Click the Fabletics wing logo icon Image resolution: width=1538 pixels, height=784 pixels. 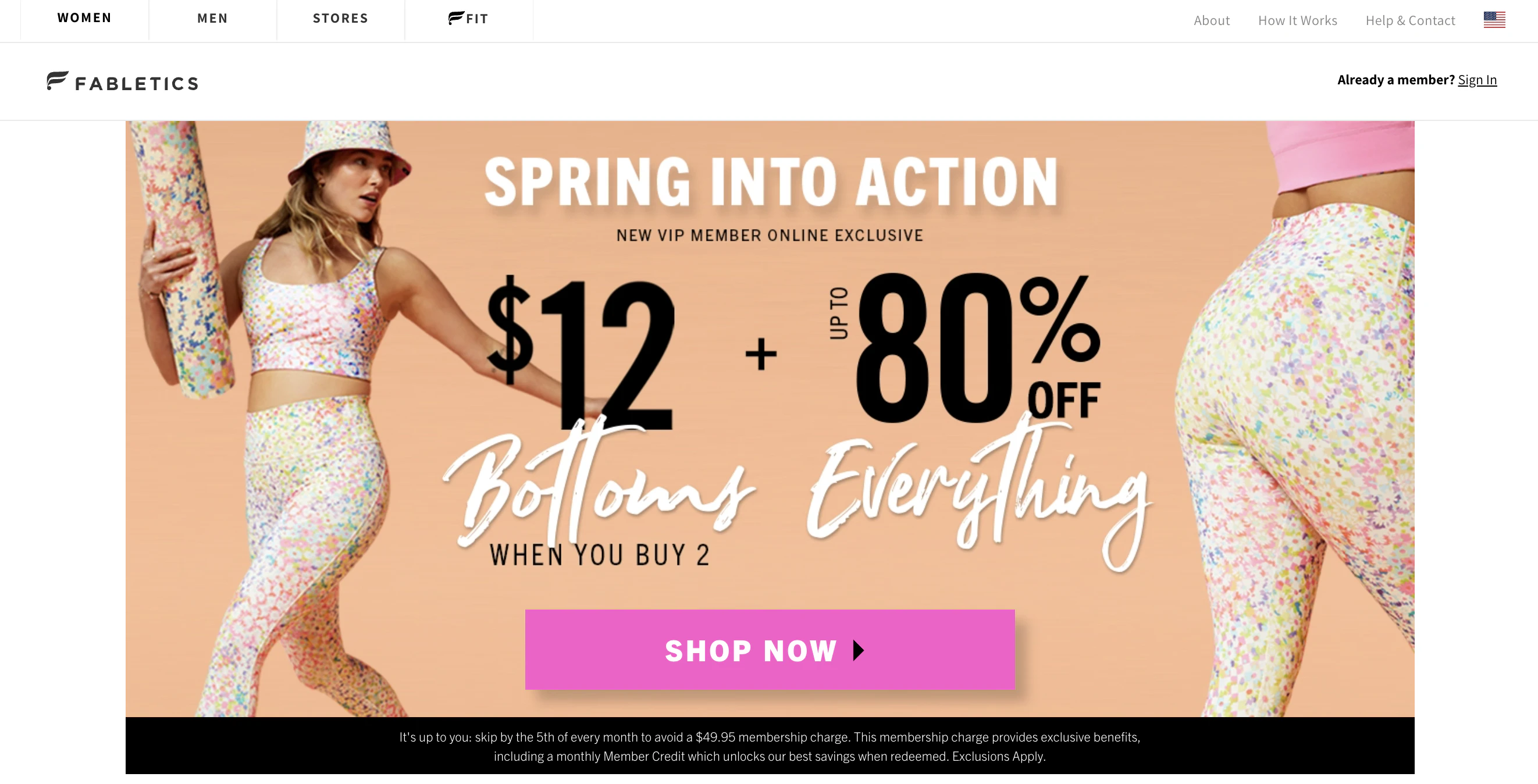tap(58, 80)
